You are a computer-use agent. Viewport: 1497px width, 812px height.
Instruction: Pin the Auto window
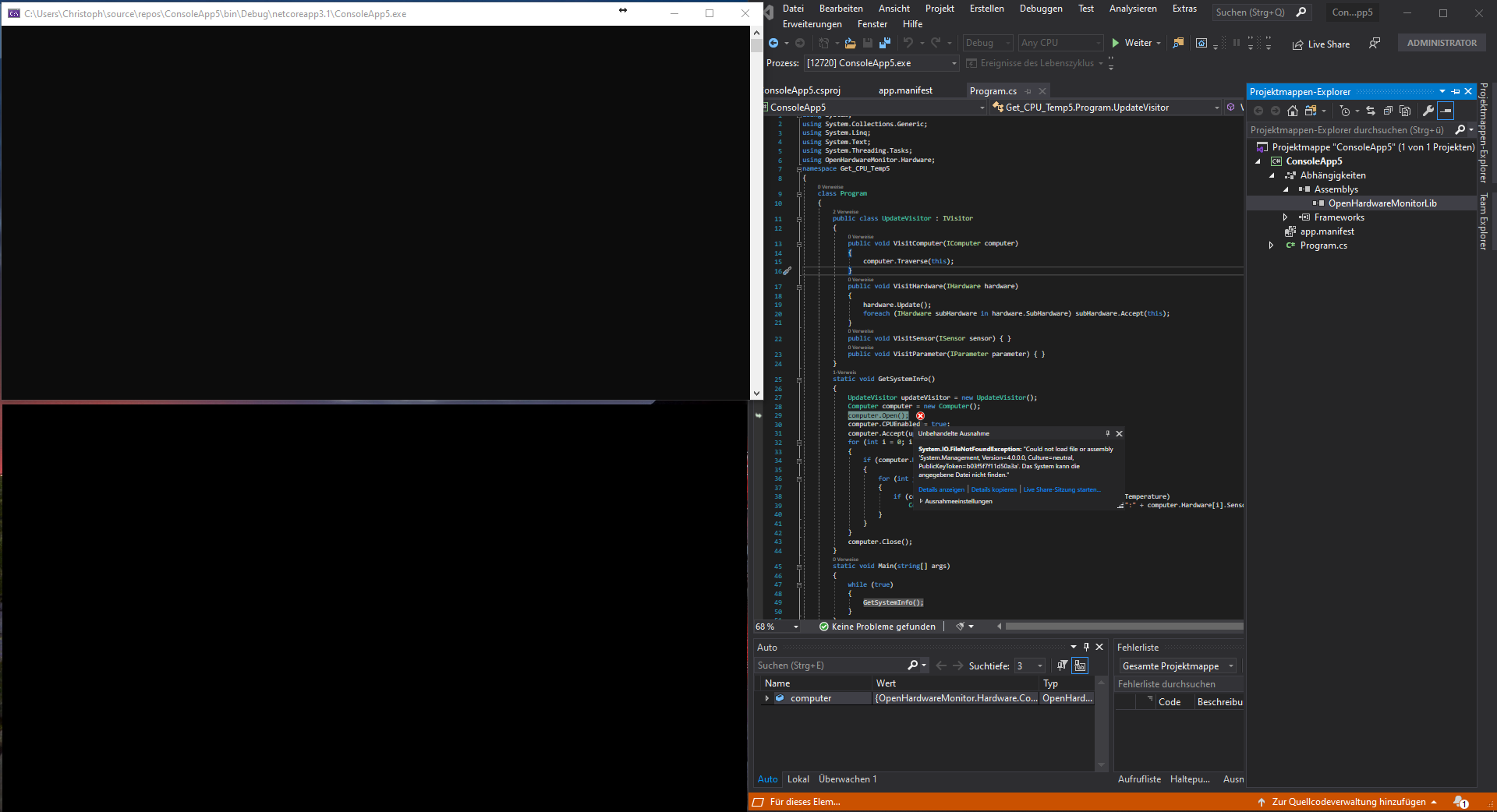tap(1086, 647)
